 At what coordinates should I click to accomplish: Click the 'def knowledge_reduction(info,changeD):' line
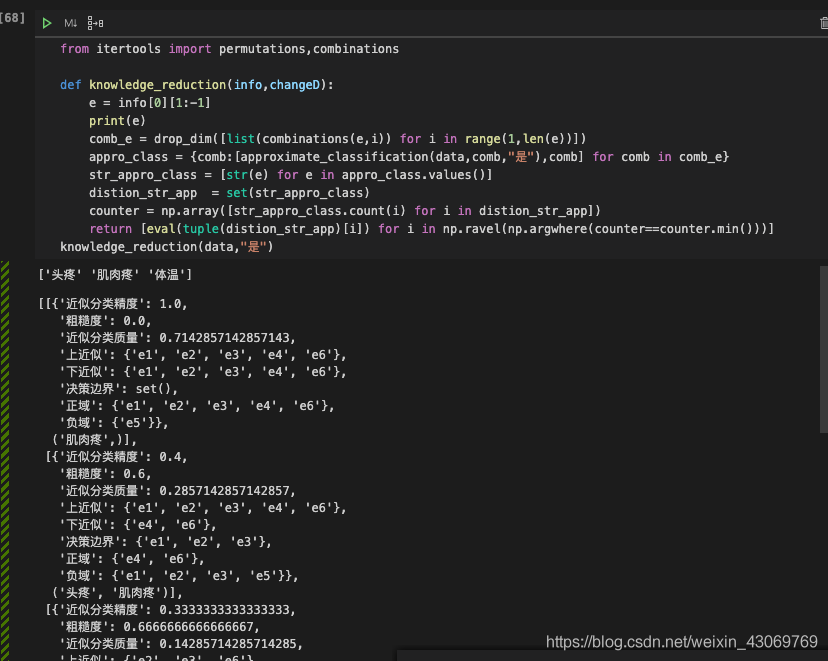196,85
